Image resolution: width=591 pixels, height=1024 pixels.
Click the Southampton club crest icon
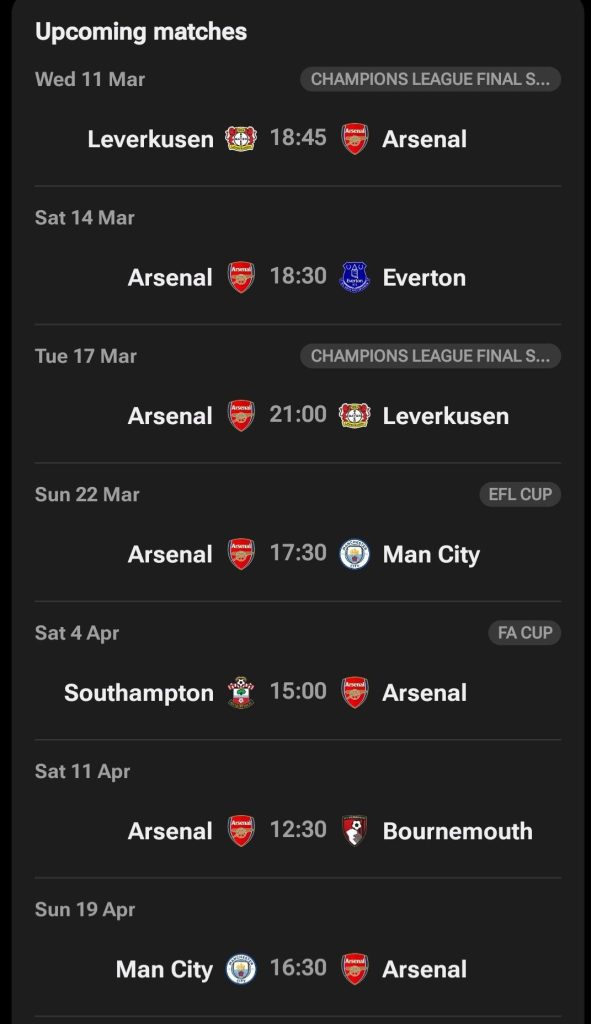coord(242,692)
